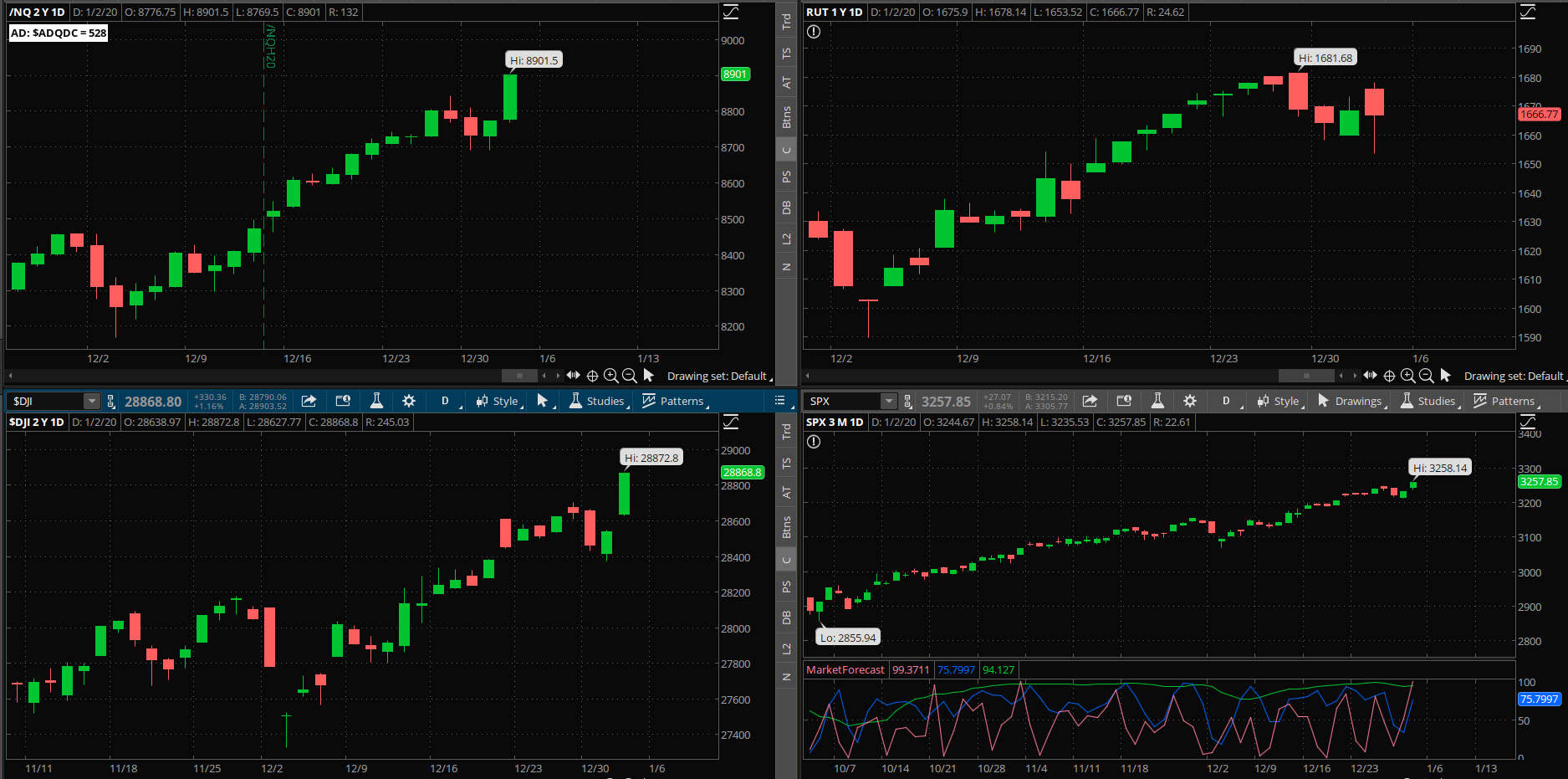This screenshot has height=779, width=1568.
Task: Click the MarketForecast study label
Action: coord(845,669)
